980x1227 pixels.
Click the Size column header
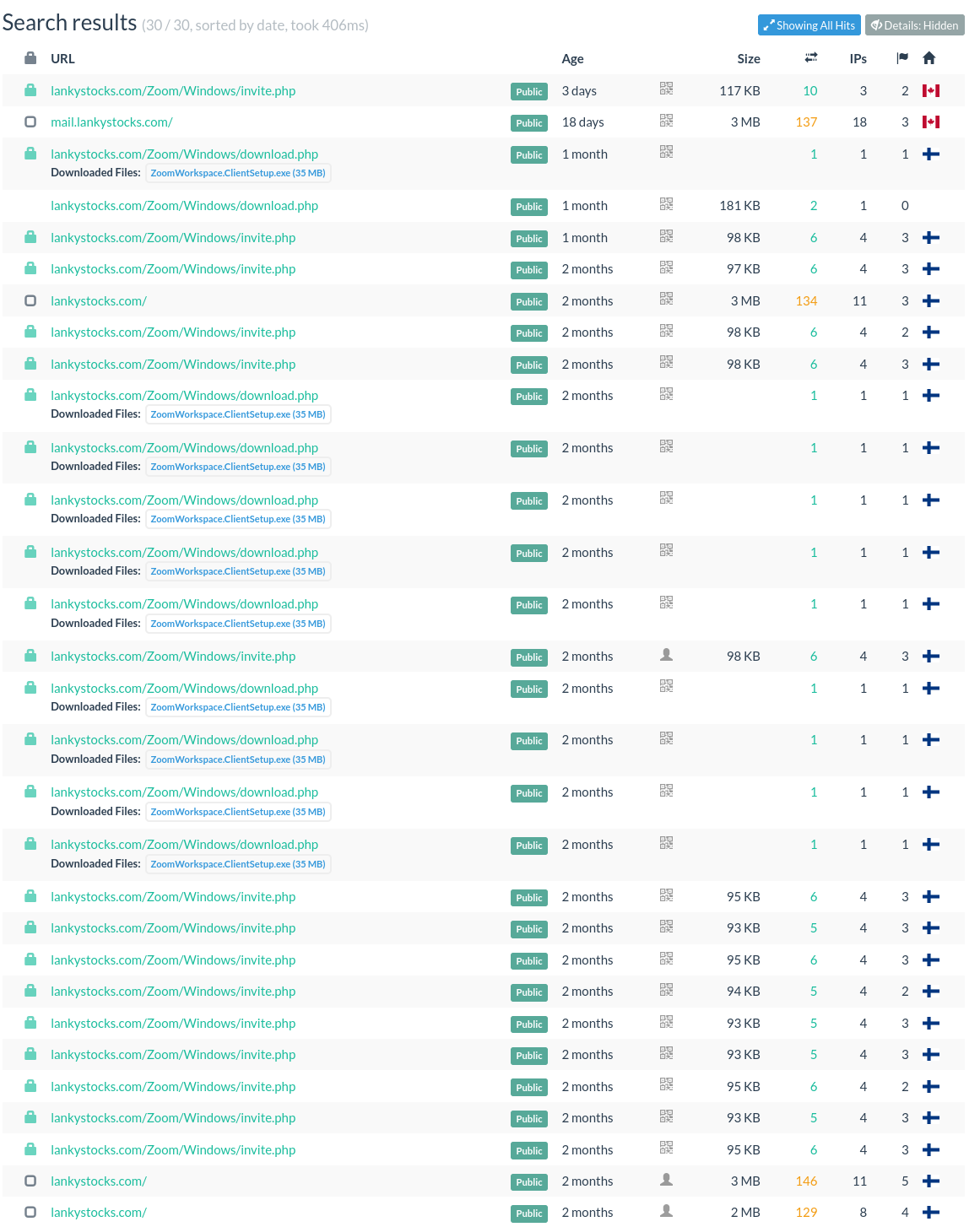pos(748,59)
